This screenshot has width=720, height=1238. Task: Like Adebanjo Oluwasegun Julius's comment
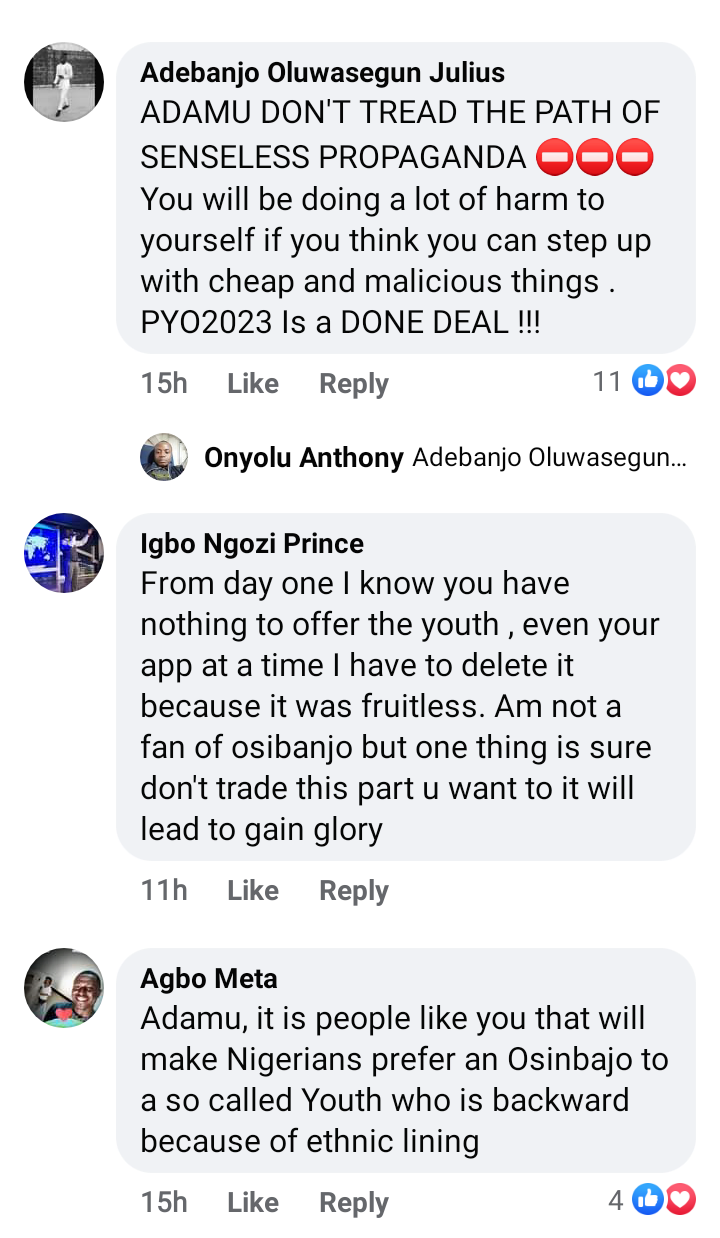pos(252,383)
